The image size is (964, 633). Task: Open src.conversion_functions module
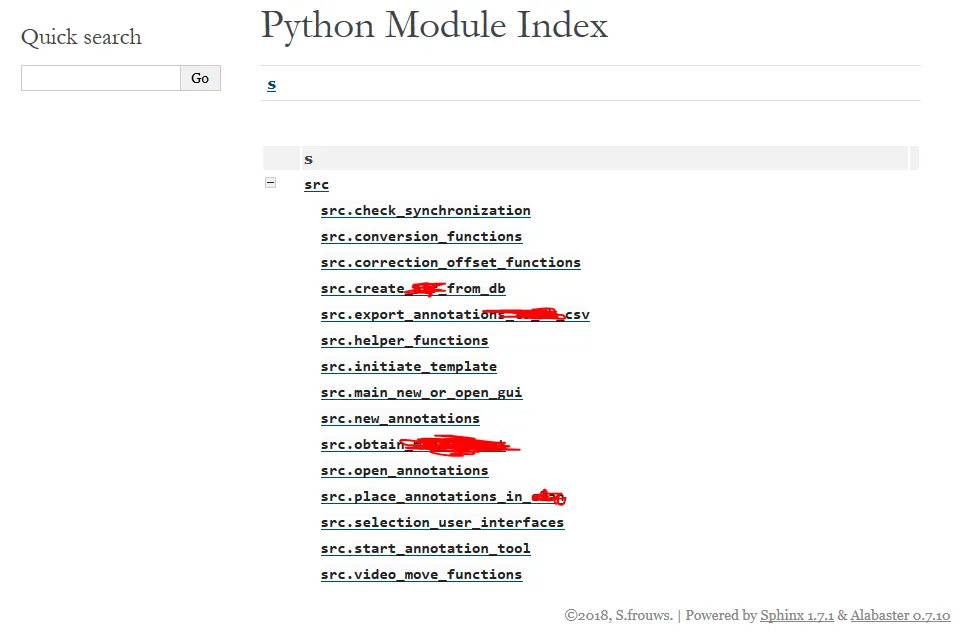pyautogui.click(x=421, y=237)
